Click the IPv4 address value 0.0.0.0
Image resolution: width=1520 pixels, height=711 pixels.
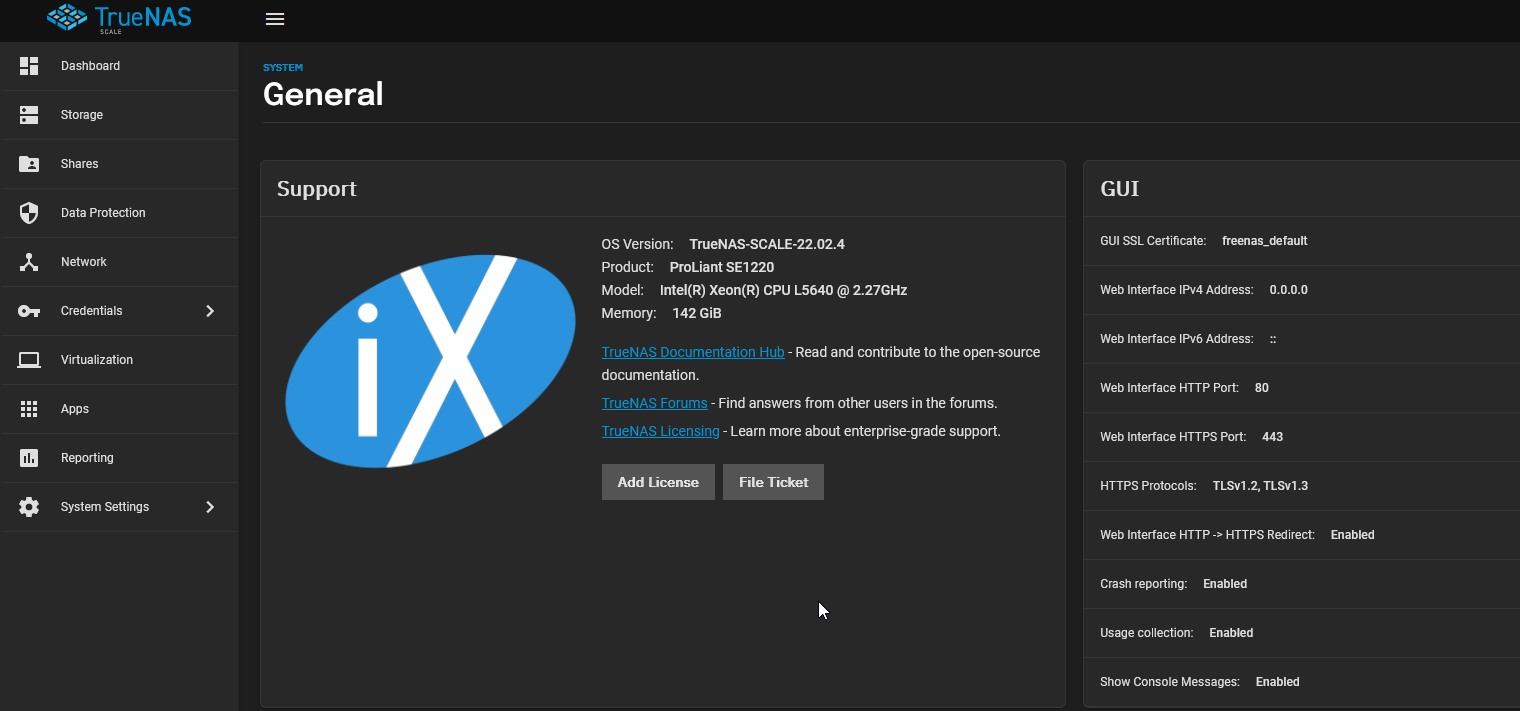pos(1289,290)
